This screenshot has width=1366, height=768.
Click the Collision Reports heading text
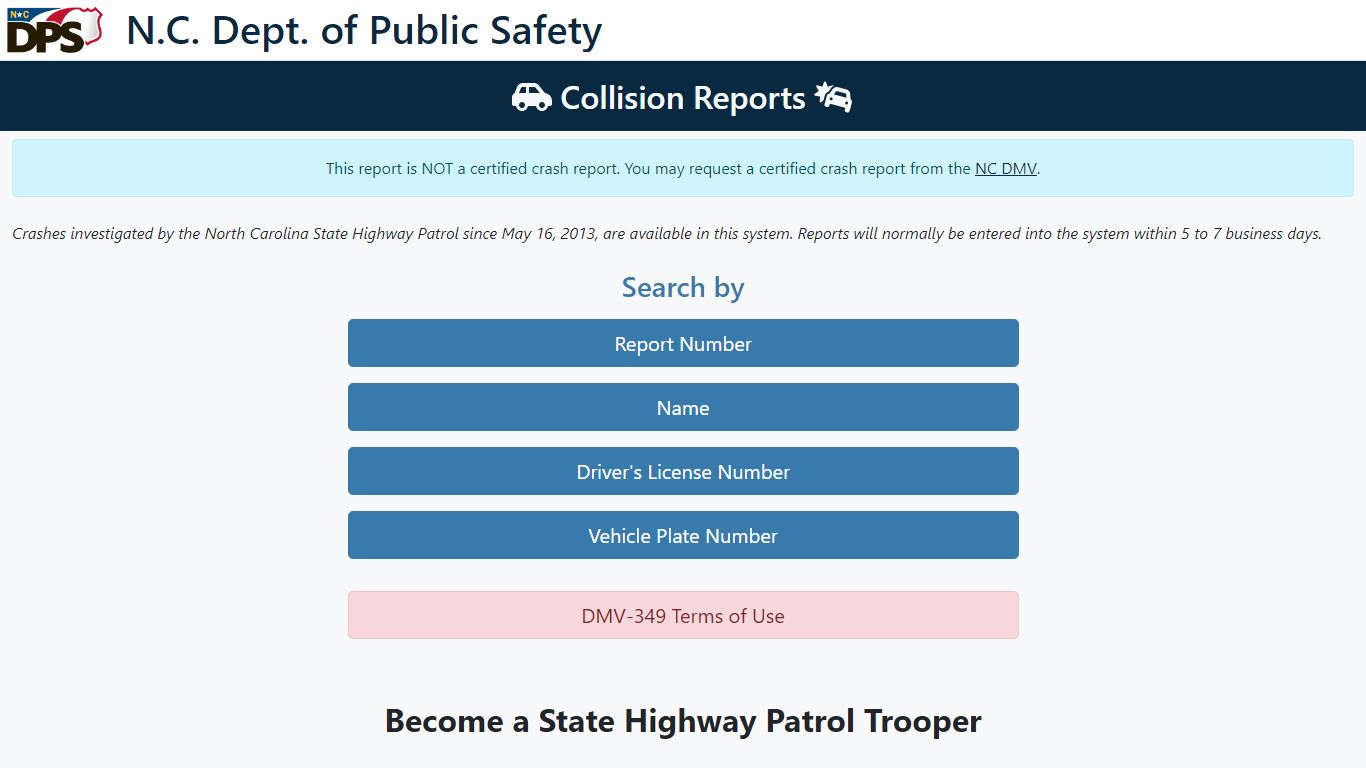pyautogui.click(x=683, y=98)
